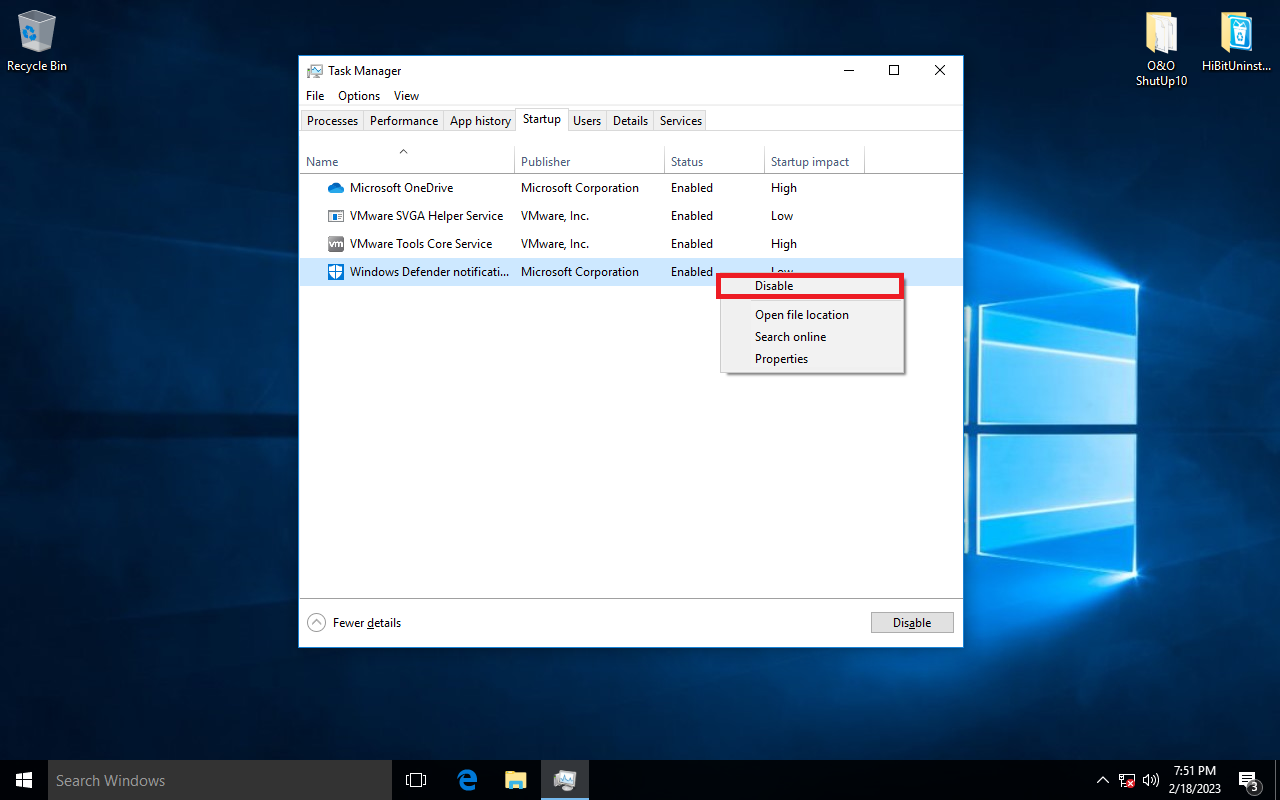
Task: Open the Action Center notifications icon
Action: [1248, 780]
